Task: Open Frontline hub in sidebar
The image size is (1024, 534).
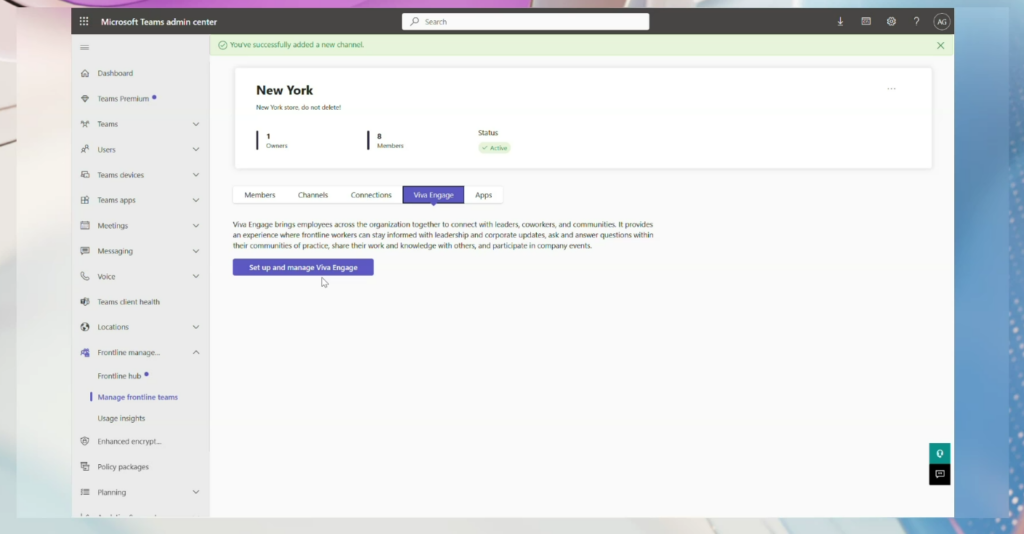Action: click(120, 376)
